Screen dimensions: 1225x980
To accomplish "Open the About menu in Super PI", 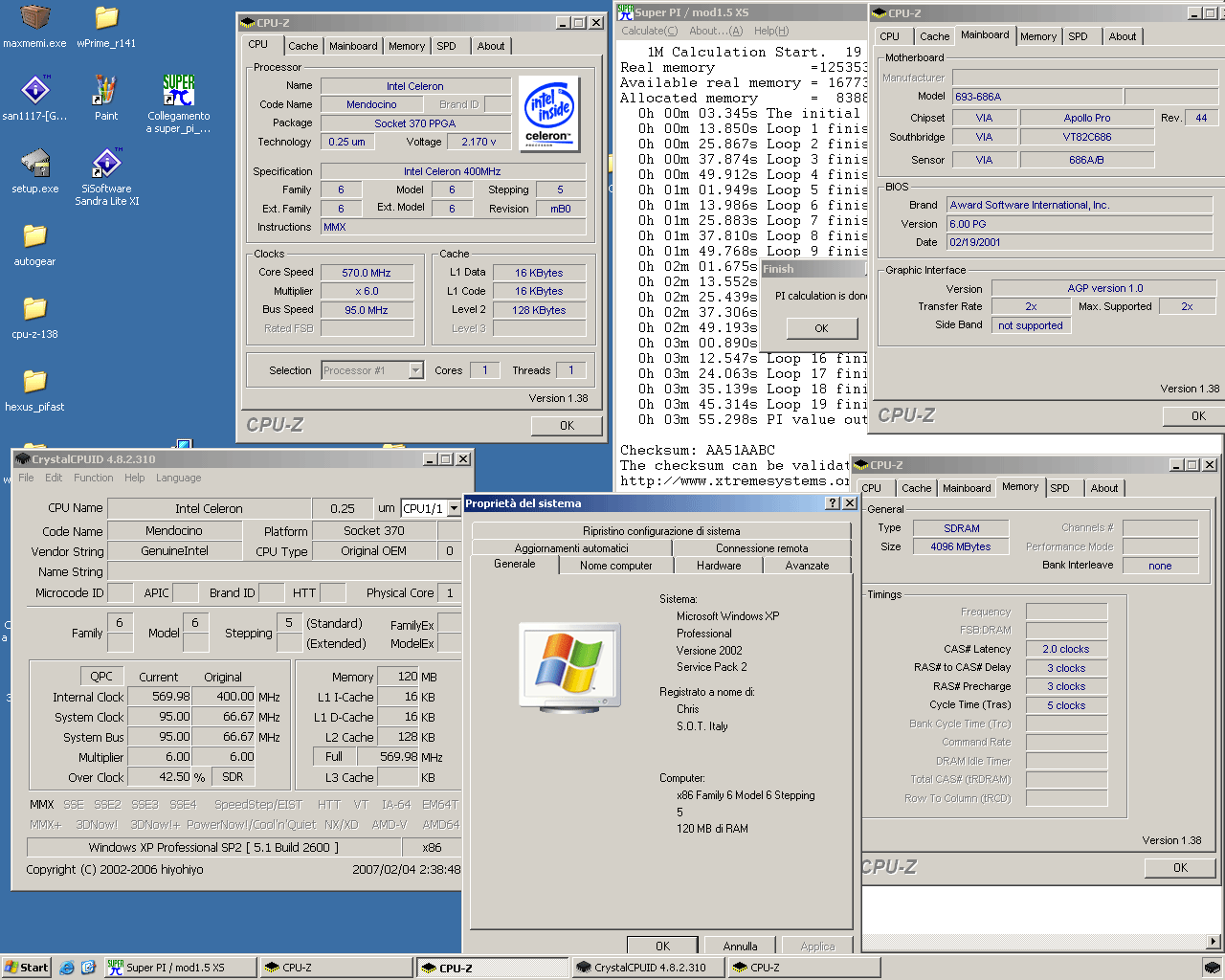I will click(715, 31).
